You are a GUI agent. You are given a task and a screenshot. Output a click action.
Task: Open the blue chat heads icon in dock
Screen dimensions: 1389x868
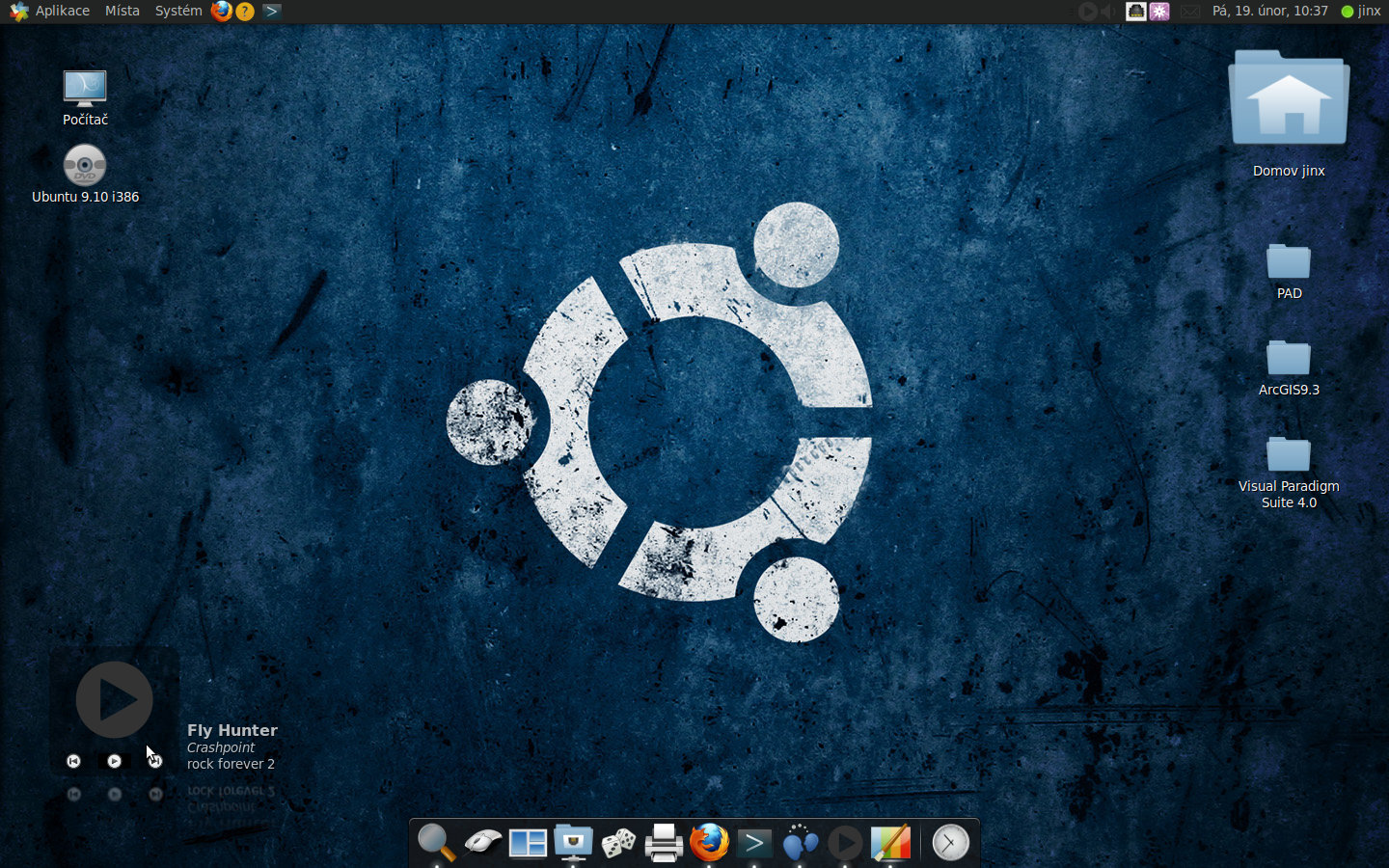pos(800,842)
